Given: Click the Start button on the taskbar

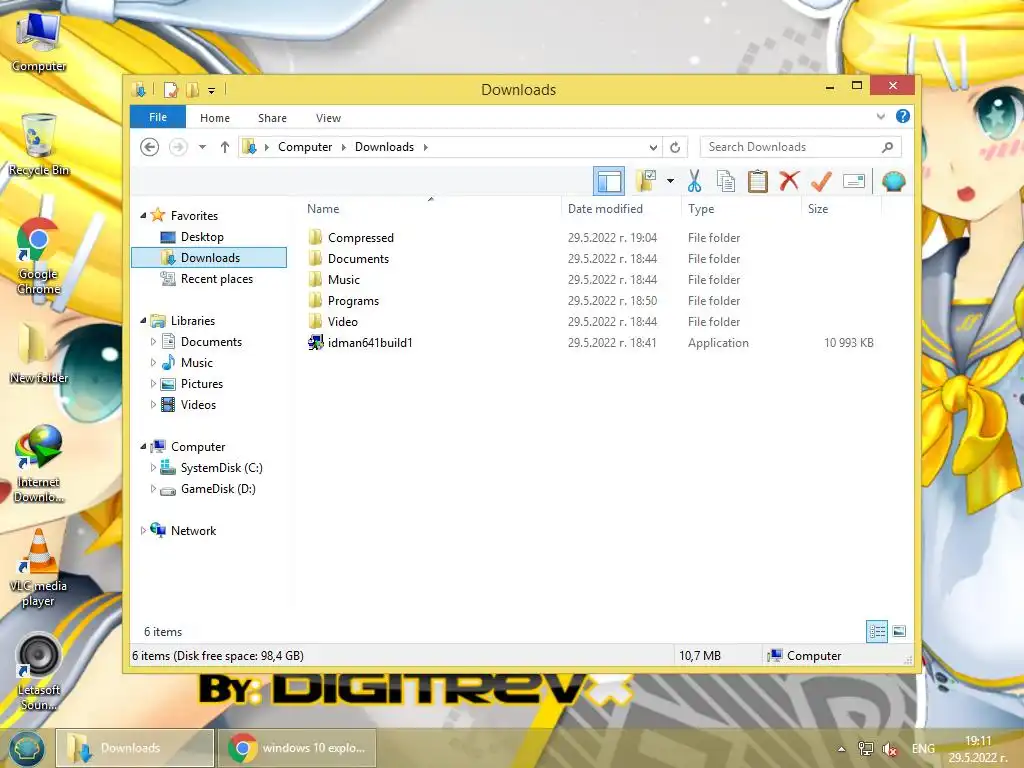Looking at the screenshot, I should [27, 748].
